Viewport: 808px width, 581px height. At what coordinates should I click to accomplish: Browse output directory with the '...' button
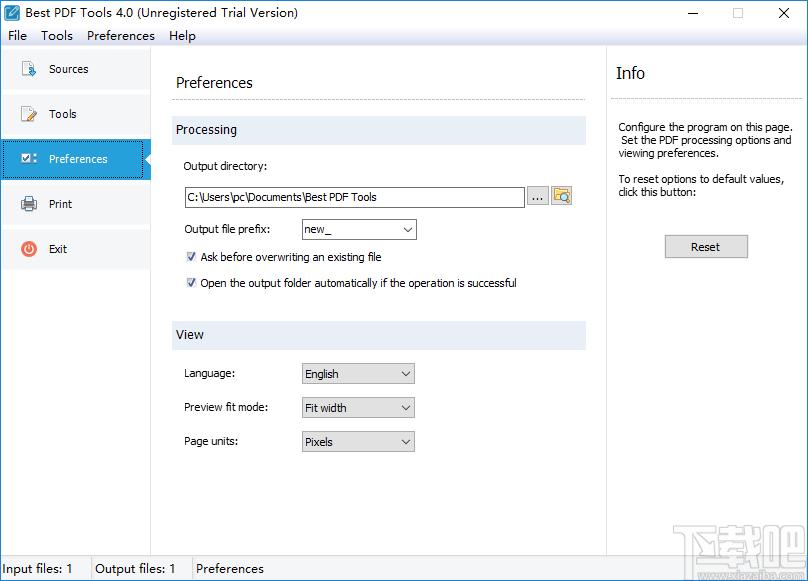(x=537, y=197)
